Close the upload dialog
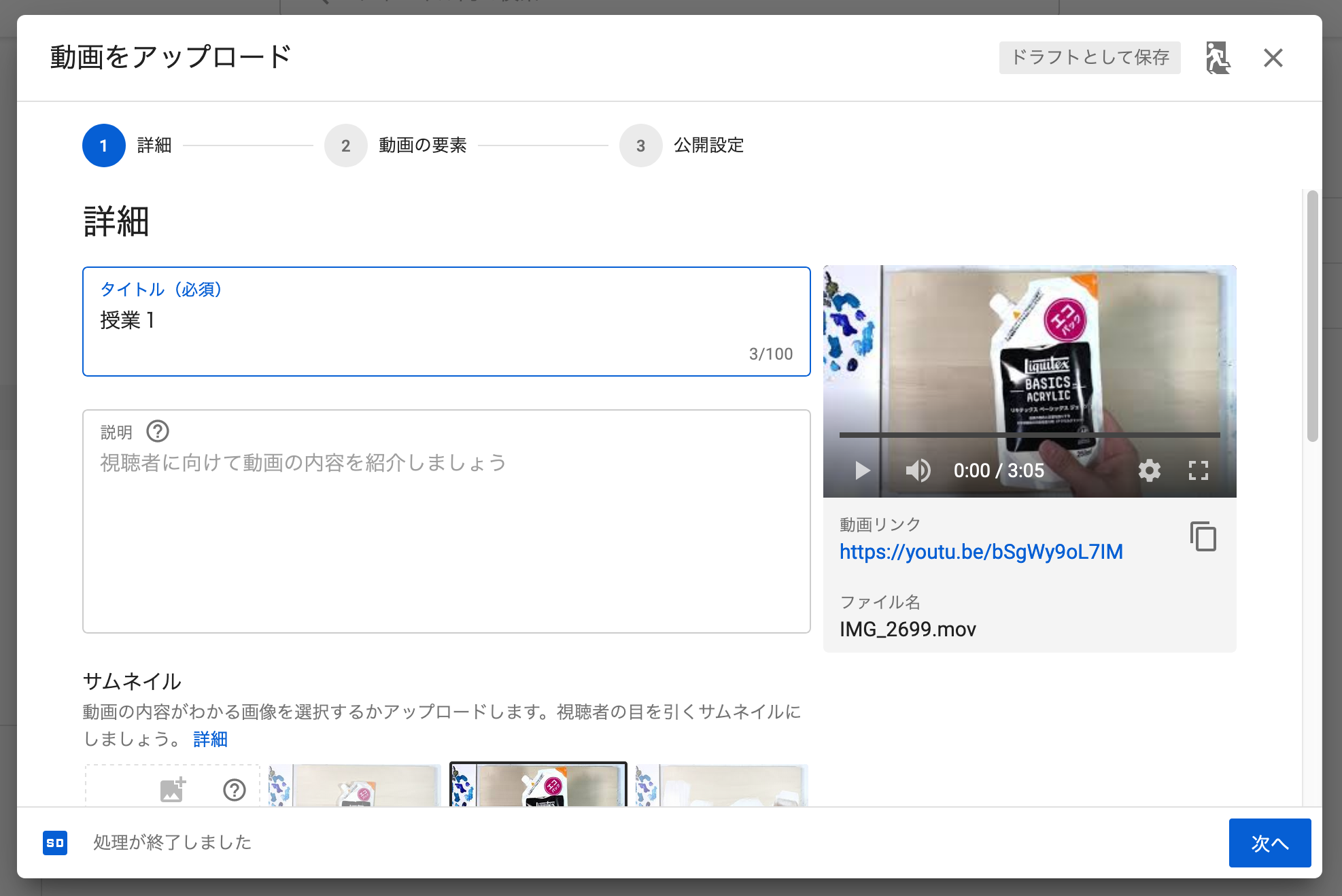 1273,58
